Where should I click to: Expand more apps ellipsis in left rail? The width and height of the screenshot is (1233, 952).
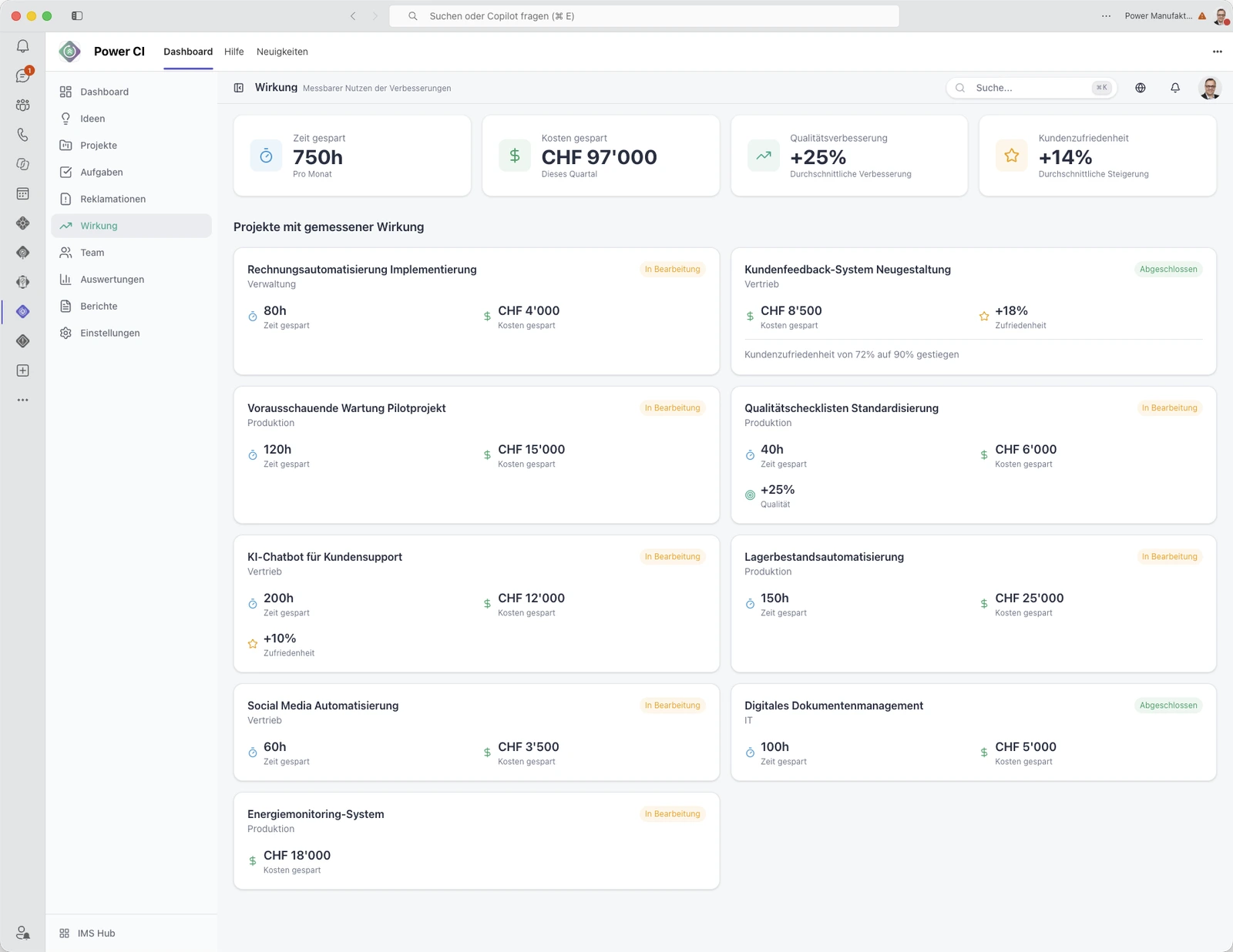coord(23,400)
